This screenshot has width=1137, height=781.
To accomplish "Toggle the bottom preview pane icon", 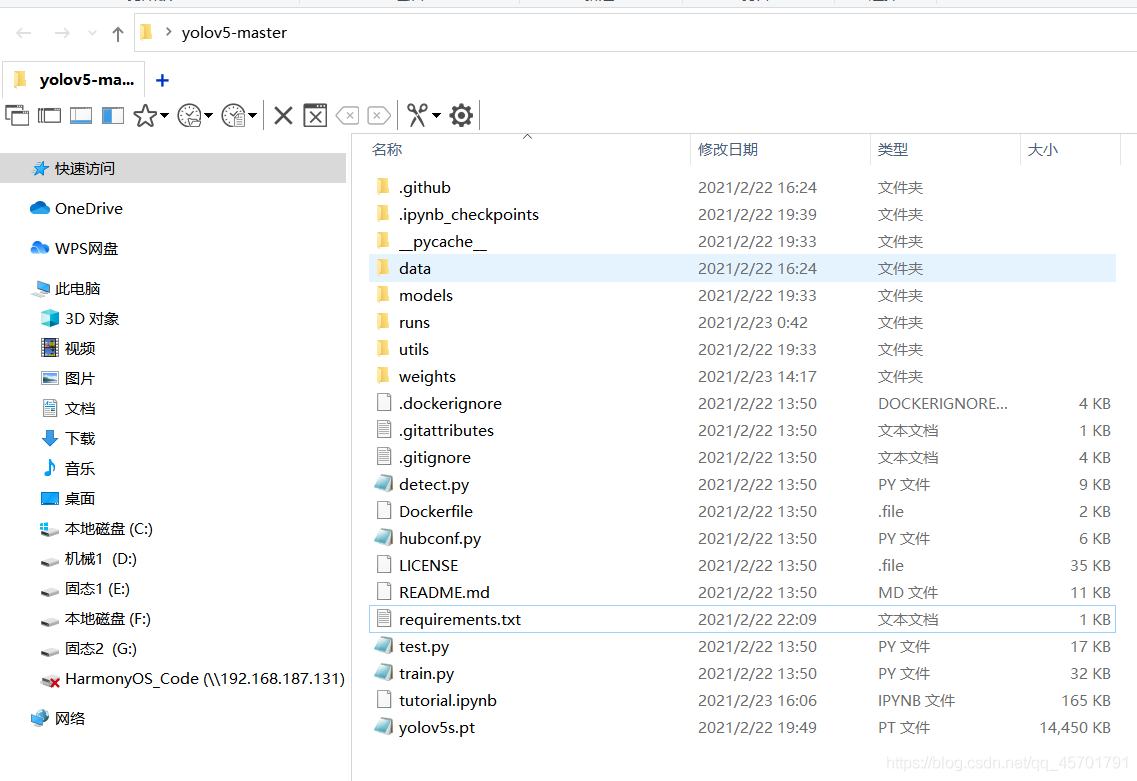I will point(80,115).
